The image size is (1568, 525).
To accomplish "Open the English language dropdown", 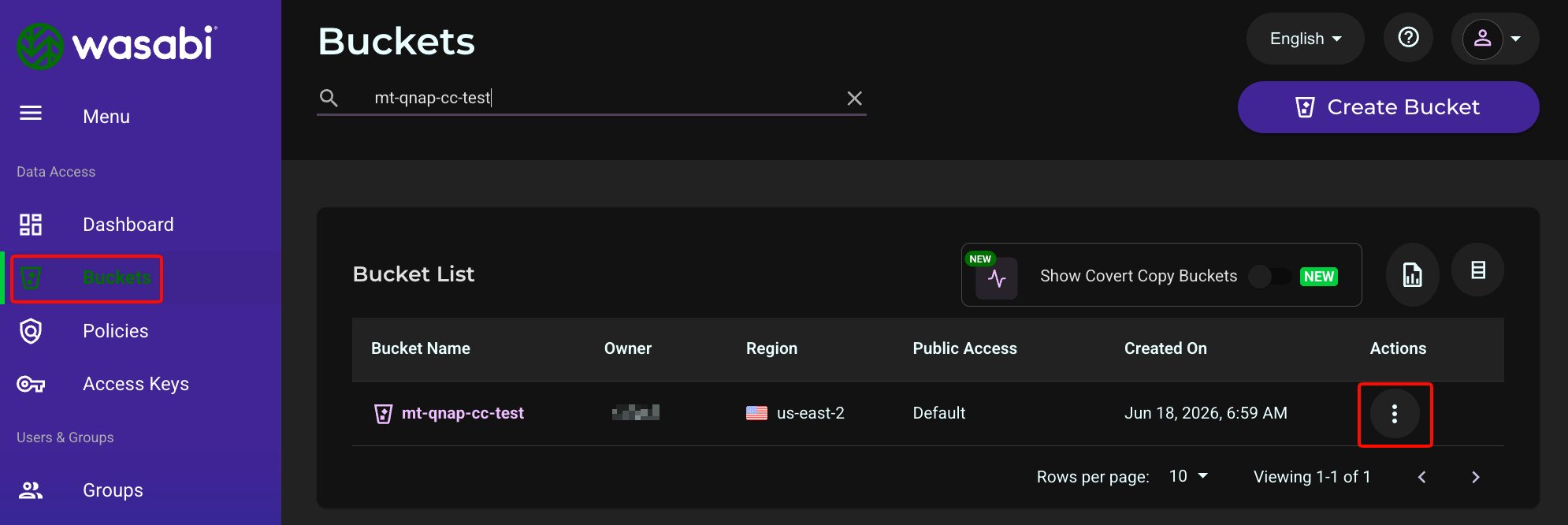I will (x=1306, y=39).
